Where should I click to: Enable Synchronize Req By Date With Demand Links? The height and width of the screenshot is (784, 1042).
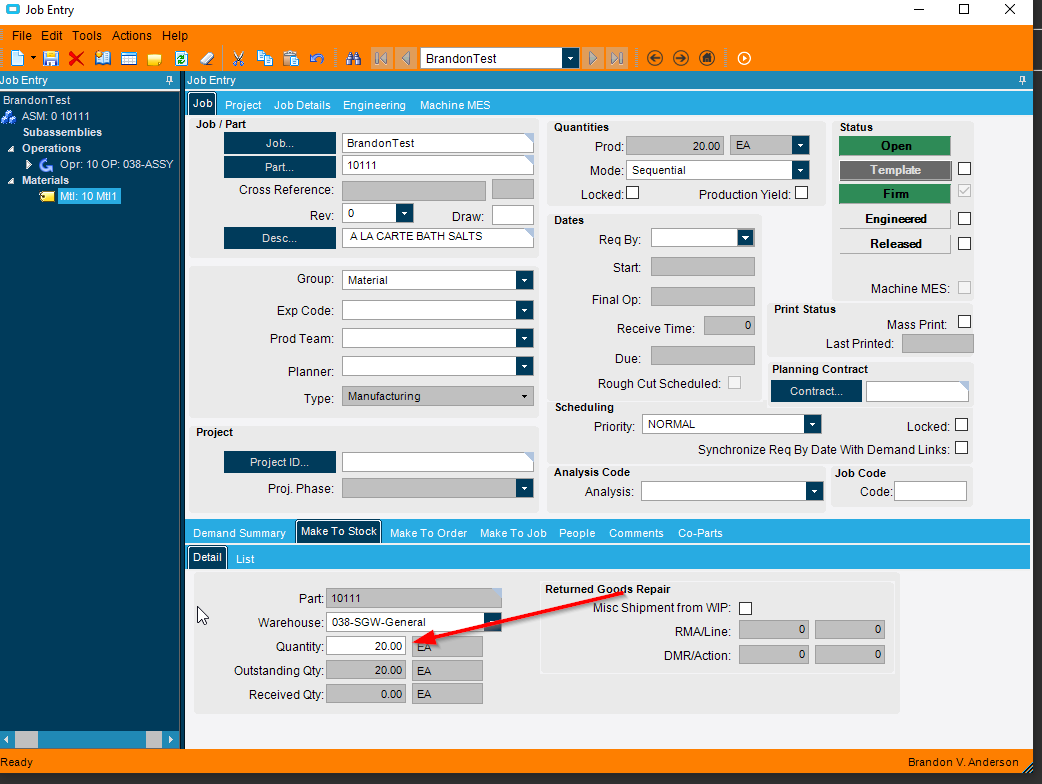[x=961, y=448]
